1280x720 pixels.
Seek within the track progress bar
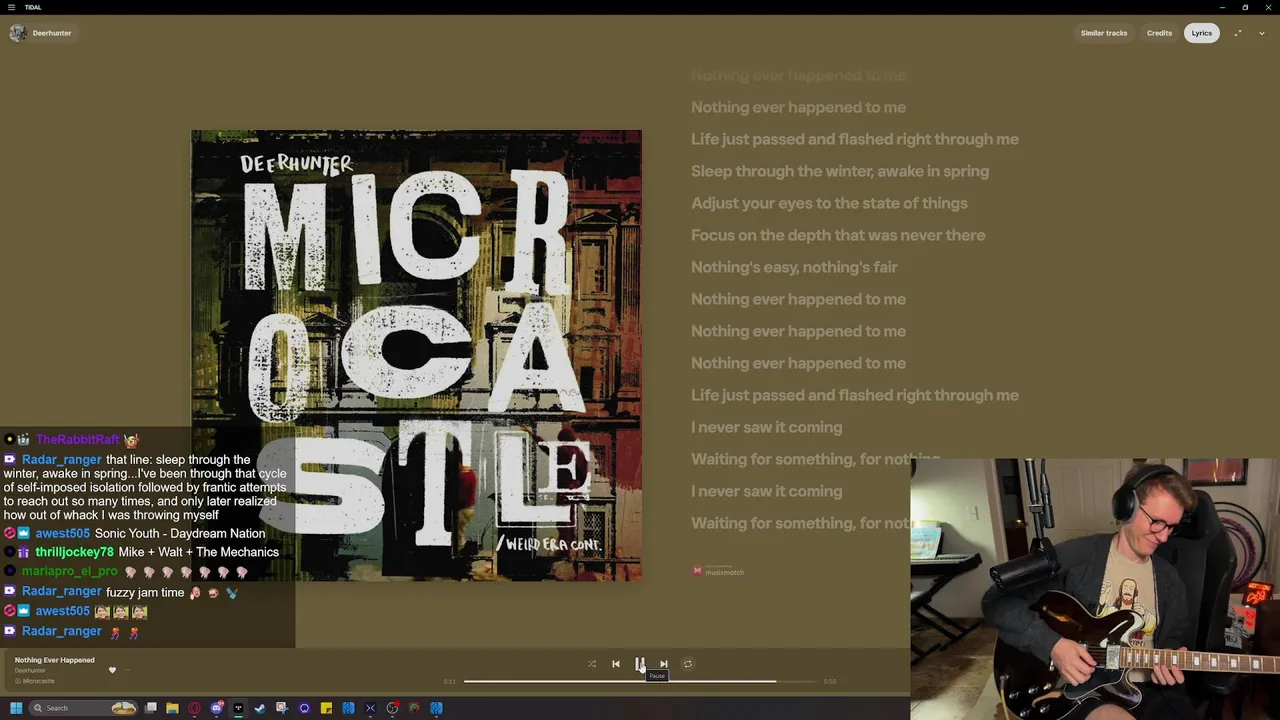[x=640, y=681]
